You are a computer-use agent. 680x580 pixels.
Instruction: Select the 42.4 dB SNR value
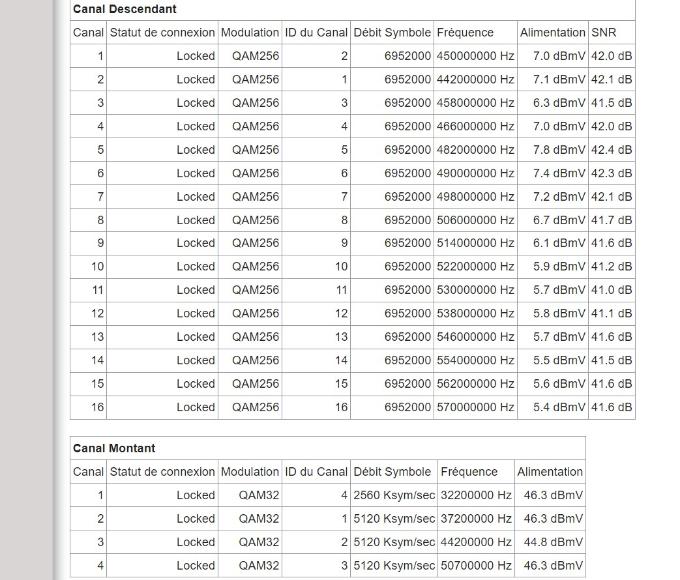(611, 150)
